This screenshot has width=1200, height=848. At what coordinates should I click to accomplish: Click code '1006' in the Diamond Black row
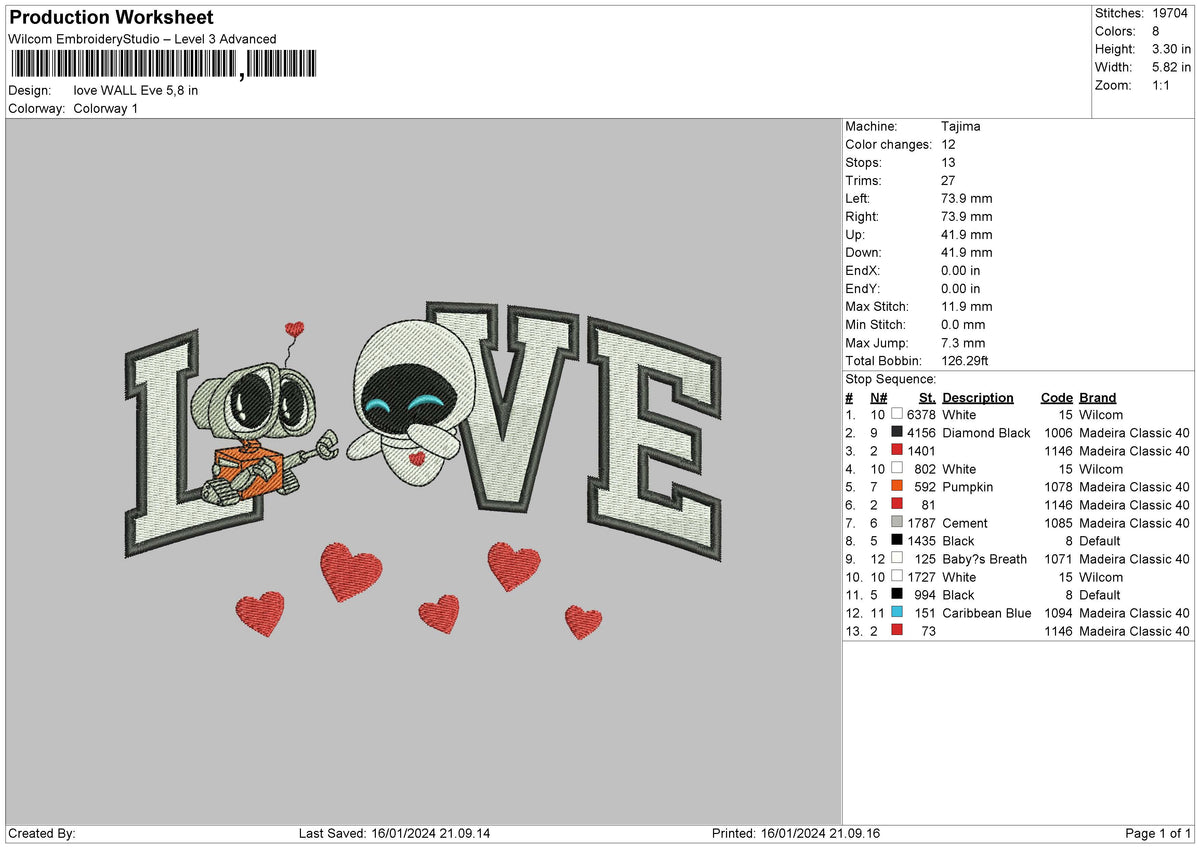pos(1058,432)
